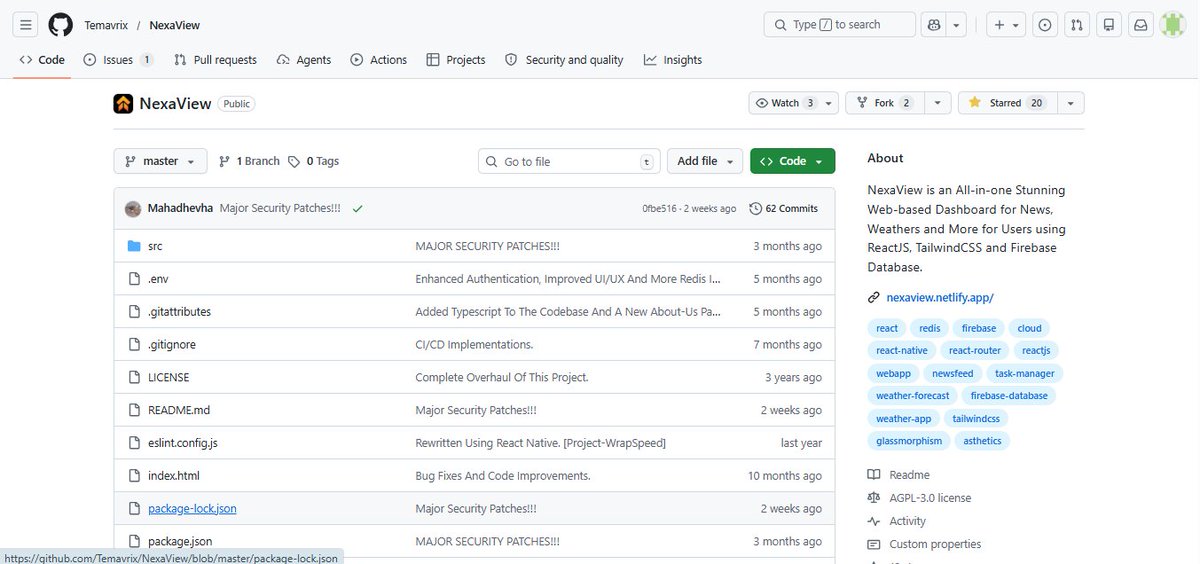Go to GitHub homepage via Octocat logo

point(60,25)
